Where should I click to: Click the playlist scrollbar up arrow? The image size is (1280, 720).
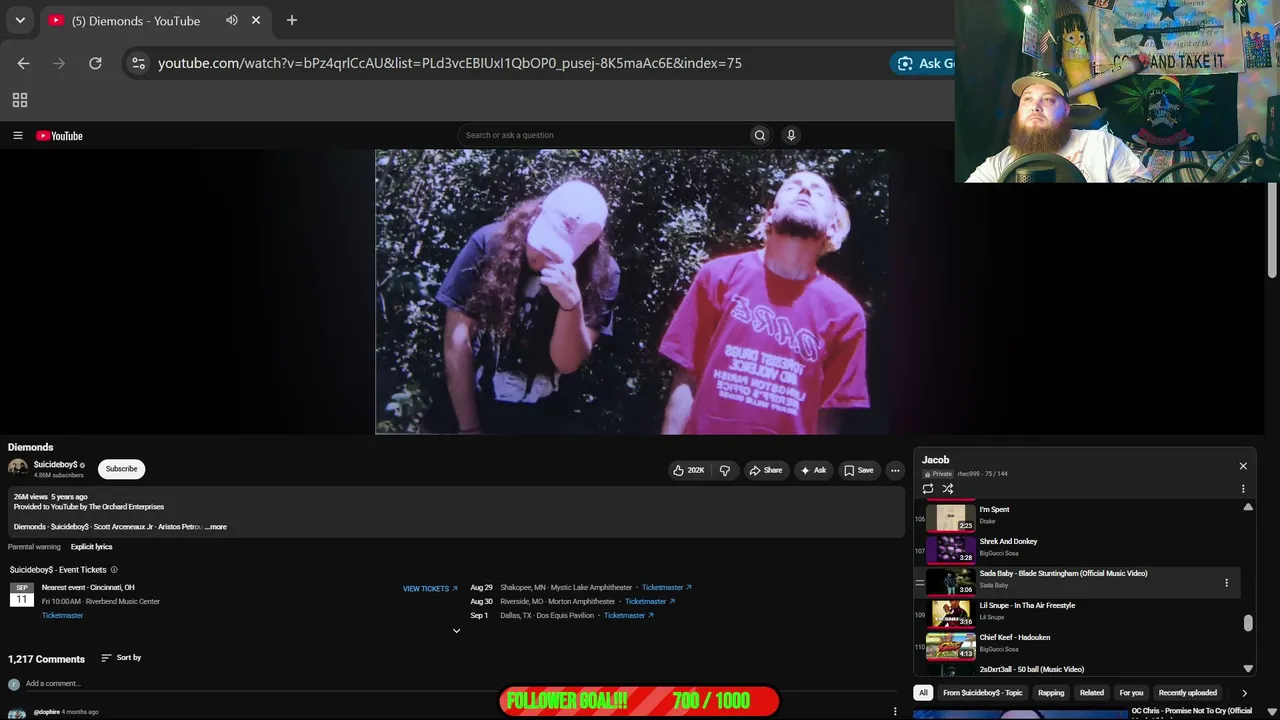click(1248, 508)
